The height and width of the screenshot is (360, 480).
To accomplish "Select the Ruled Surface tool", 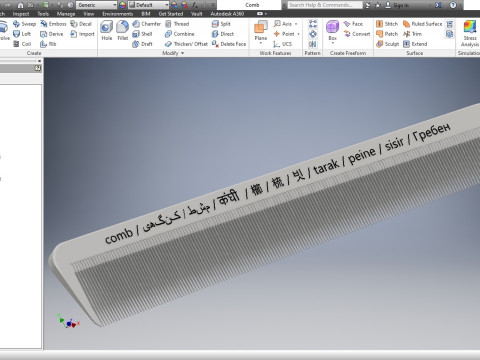I will (x=422, y=24).
